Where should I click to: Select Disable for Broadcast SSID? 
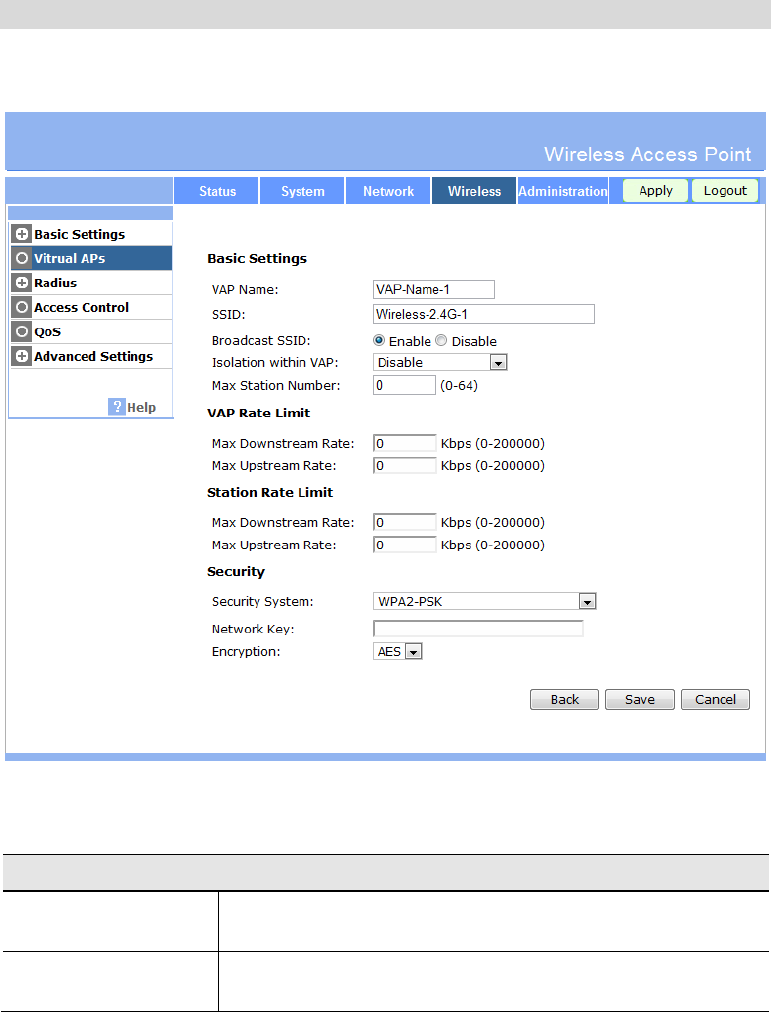441,340
